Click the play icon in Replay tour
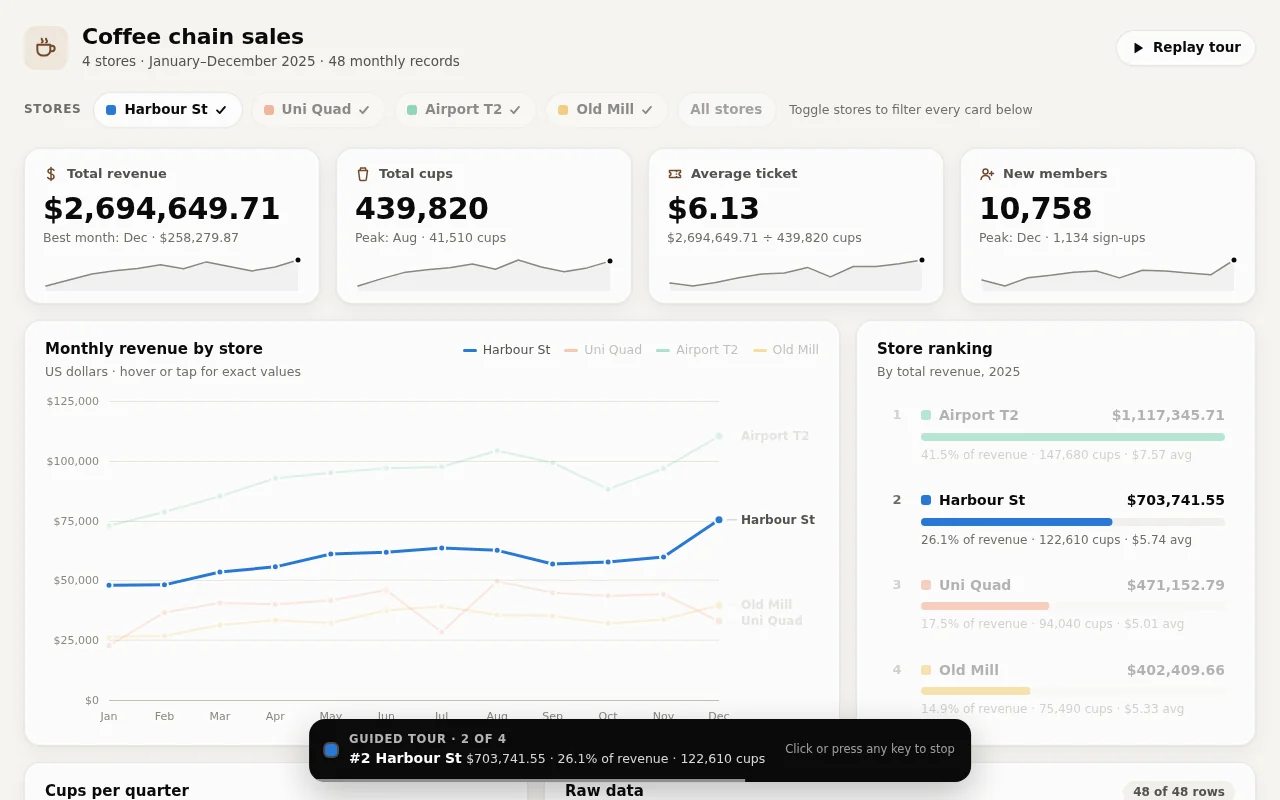The height and width of the screenshot is (800, 1280). pyautogui.click(x=1138, y=48)
